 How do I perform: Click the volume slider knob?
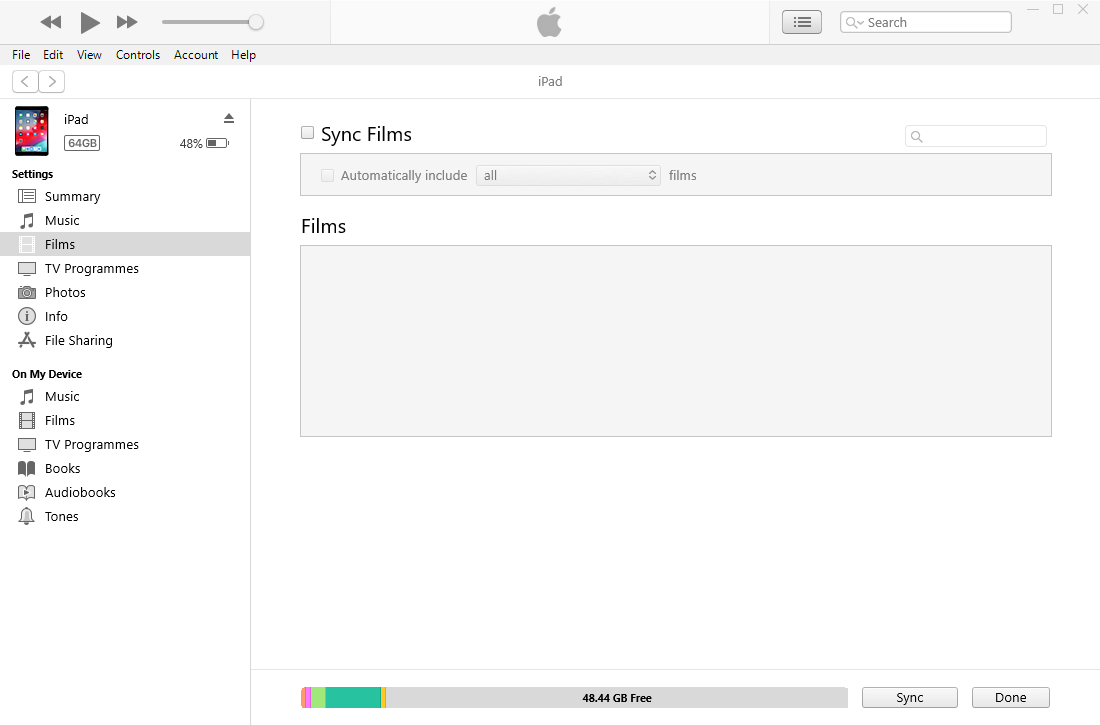tap(256, 22)
